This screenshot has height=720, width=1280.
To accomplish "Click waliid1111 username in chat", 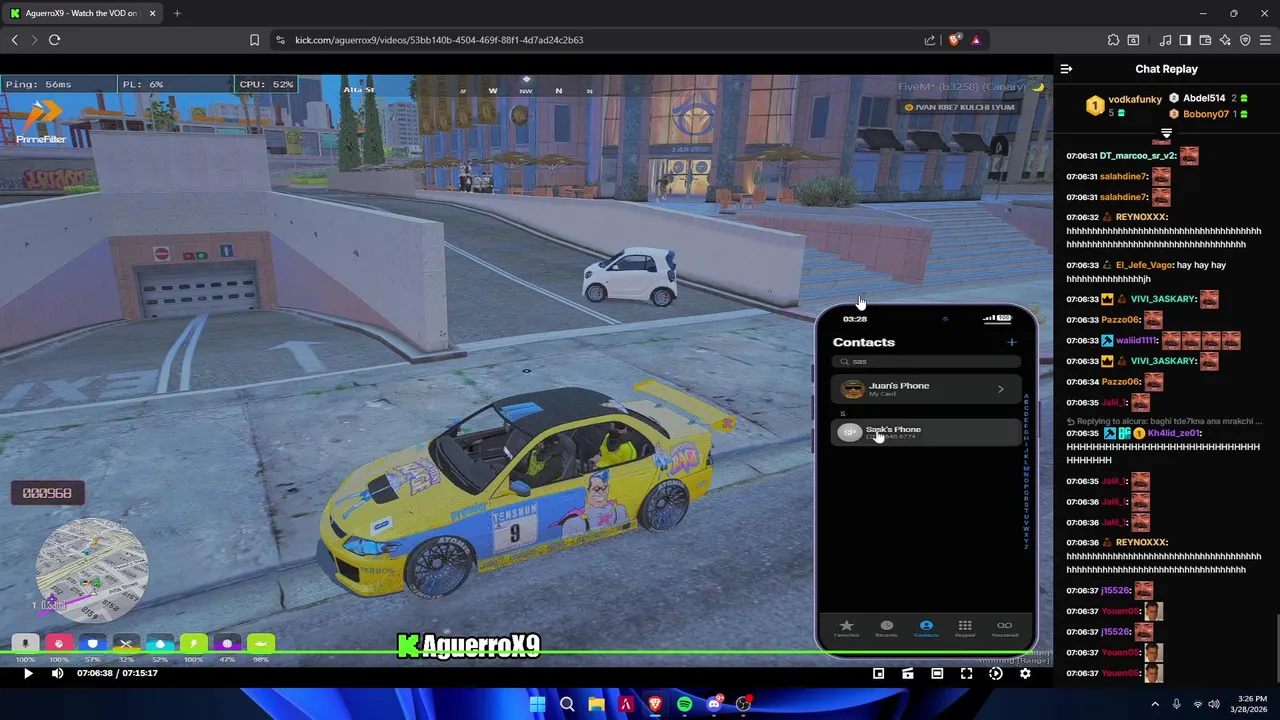I will pos(1137,340).
